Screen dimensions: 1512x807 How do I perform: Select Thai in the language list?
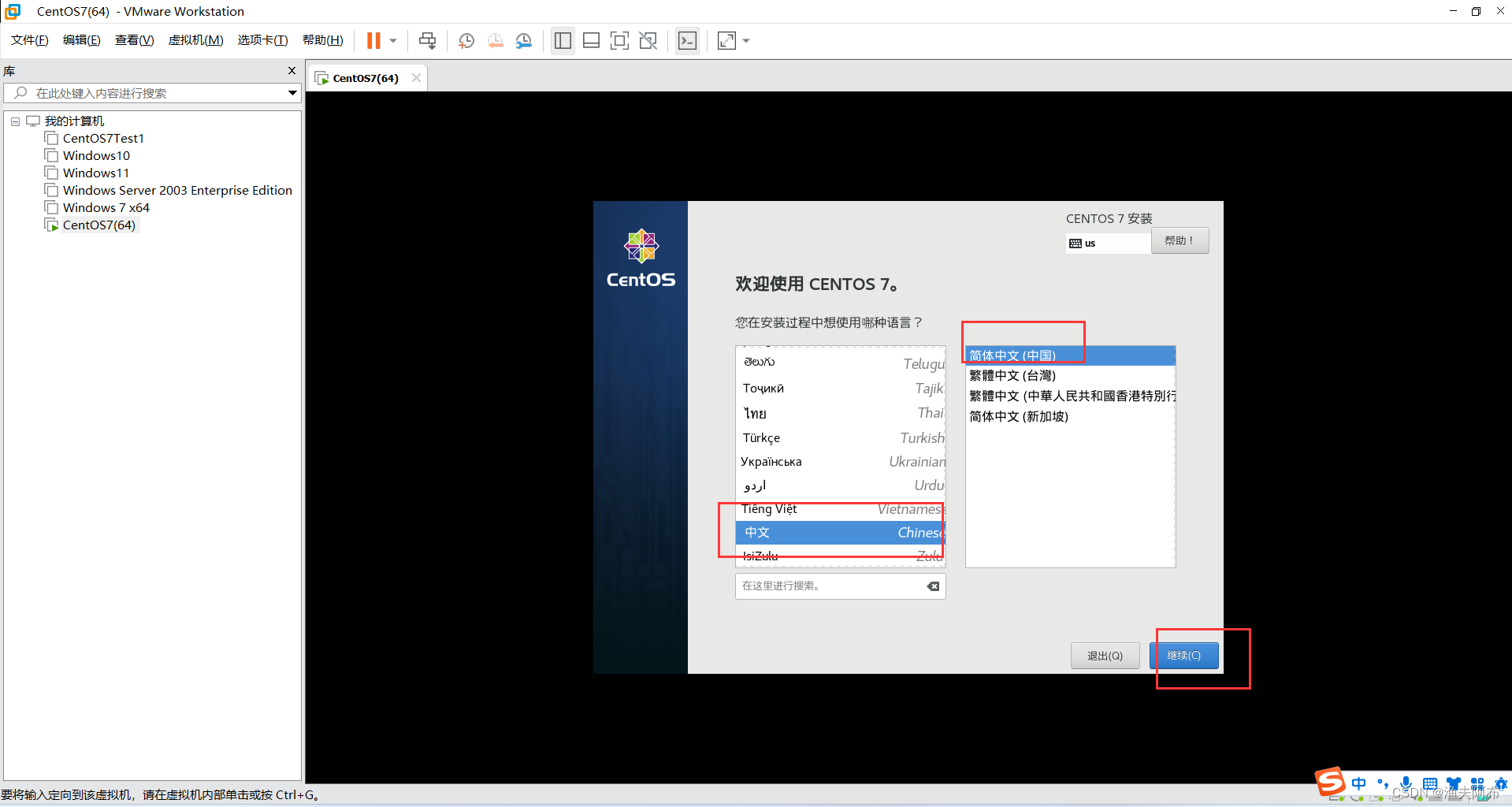click(x=841, y=413)
